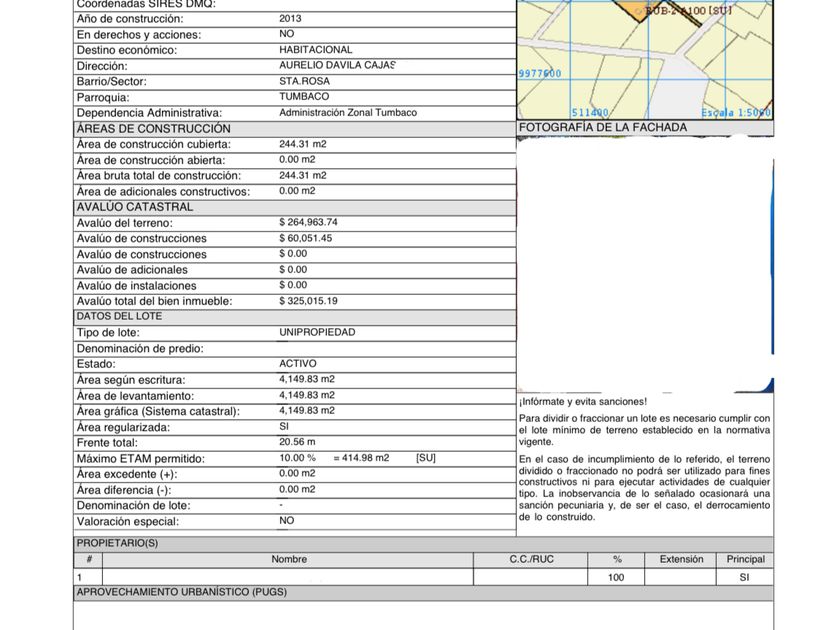The width and height of the screenshot is (840, 630).
Task: Click the Área de levantamiento label
Action: [135, 396]
